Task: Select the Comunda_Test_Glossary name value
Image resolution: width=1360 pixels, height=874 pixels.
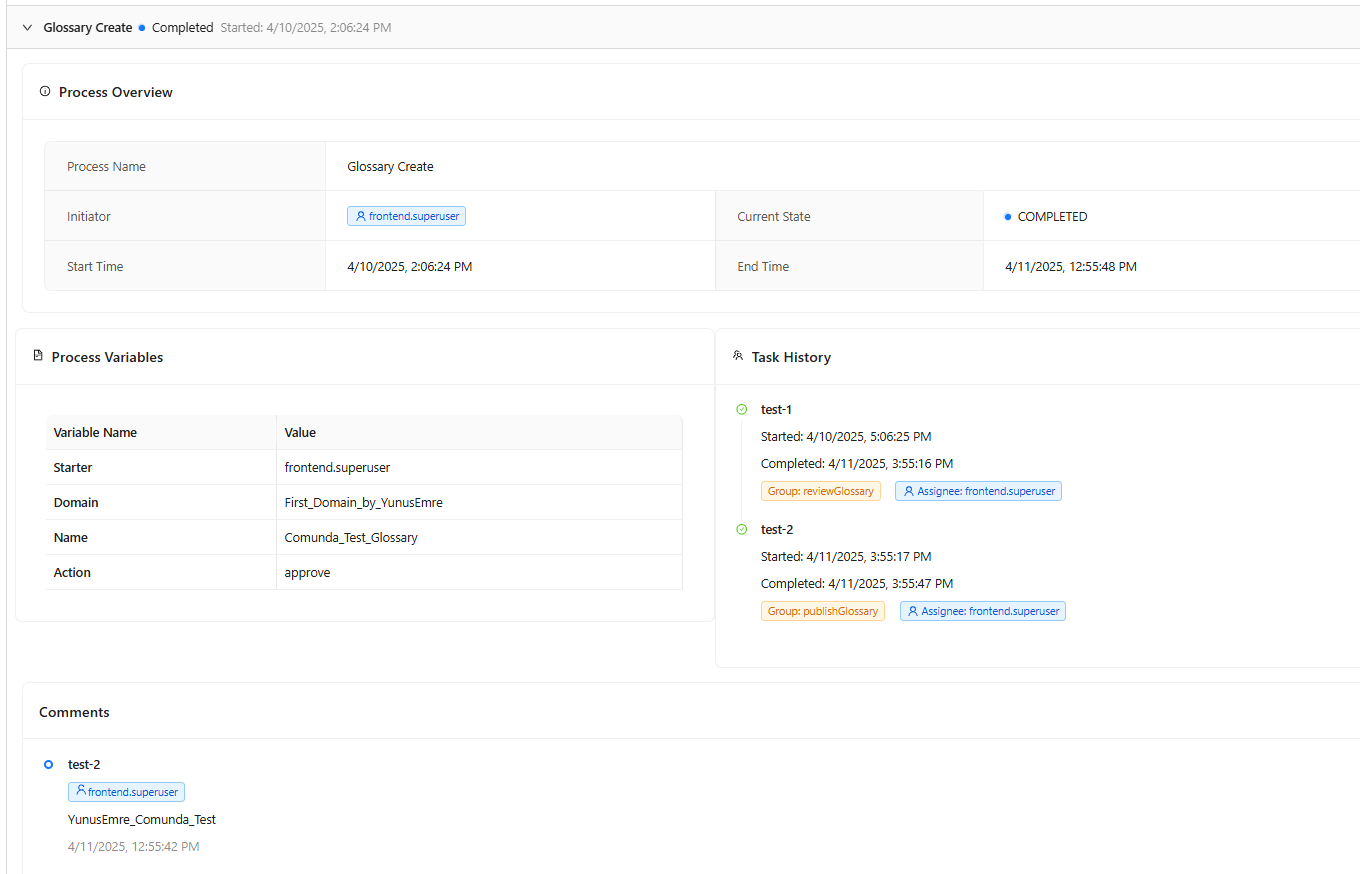Action: coord(351,538)
